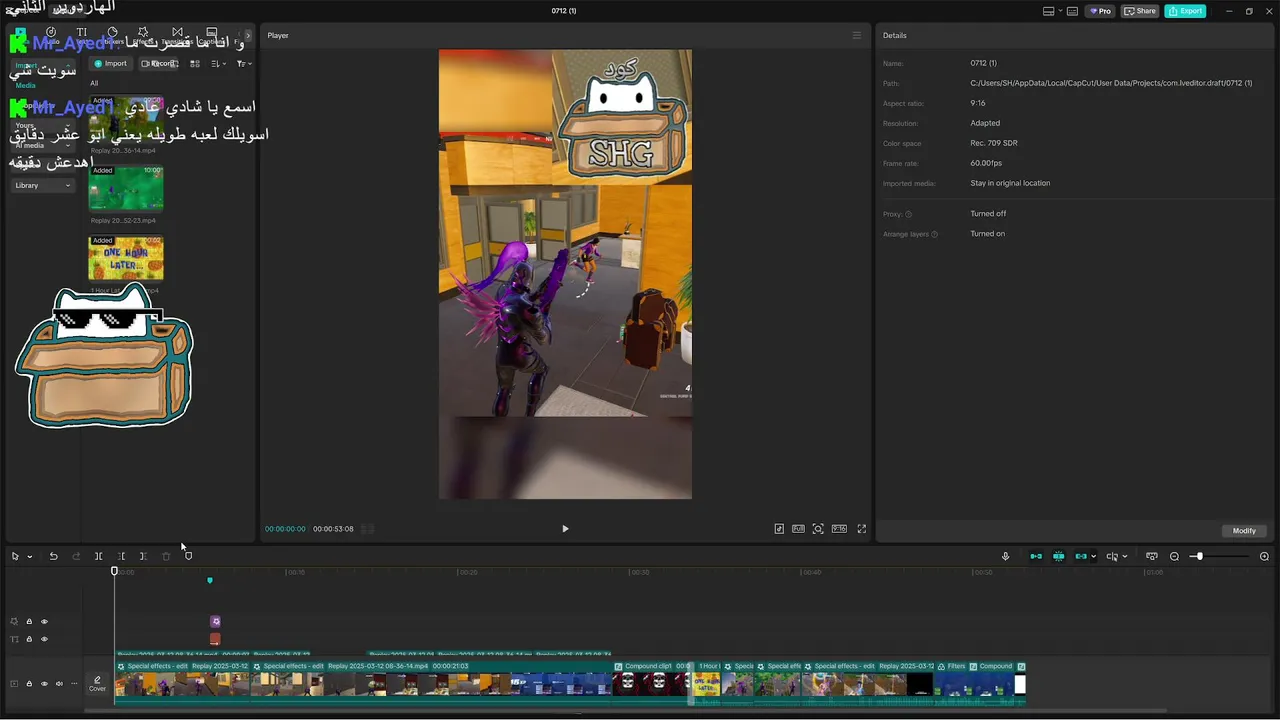Delete left portion of clip at playhead
The height and width of the screenshot is (720, 1280).
(x=121, y=556)
